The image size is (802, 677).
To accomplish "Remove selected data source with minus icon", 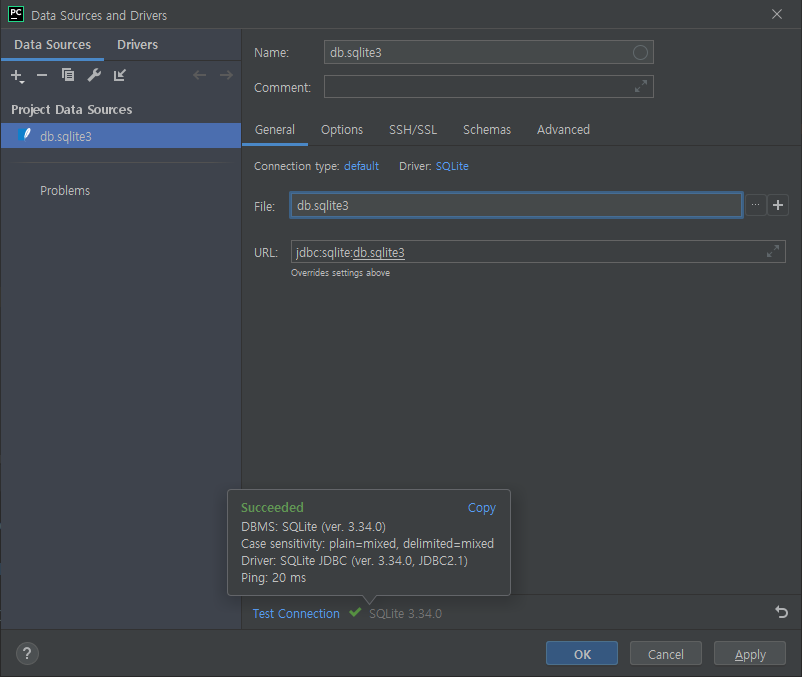I will click(x=42, y=76).
